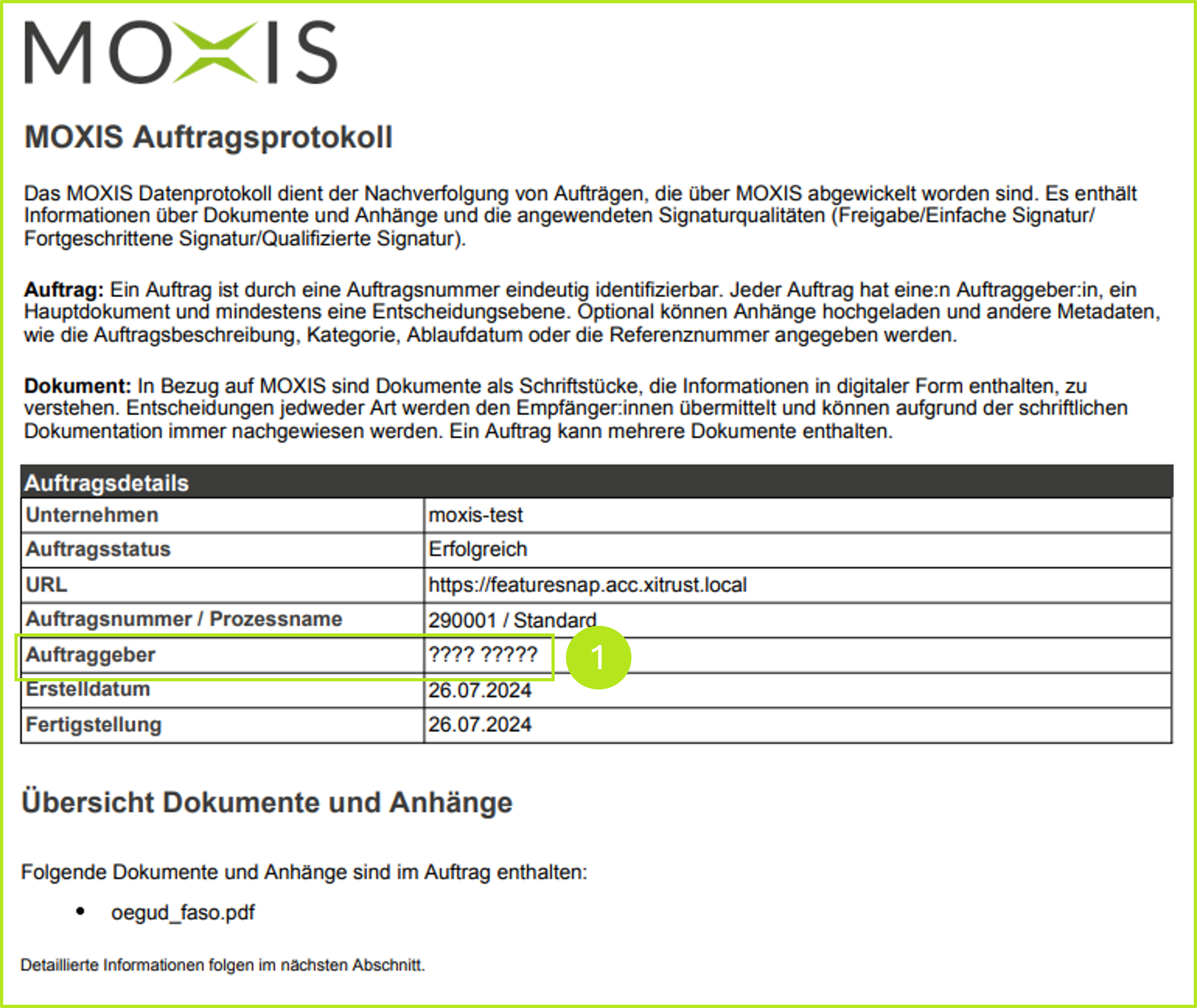Click the bold Dokument: paragraph label
Screen dimensions: 1197x1008
78,386
